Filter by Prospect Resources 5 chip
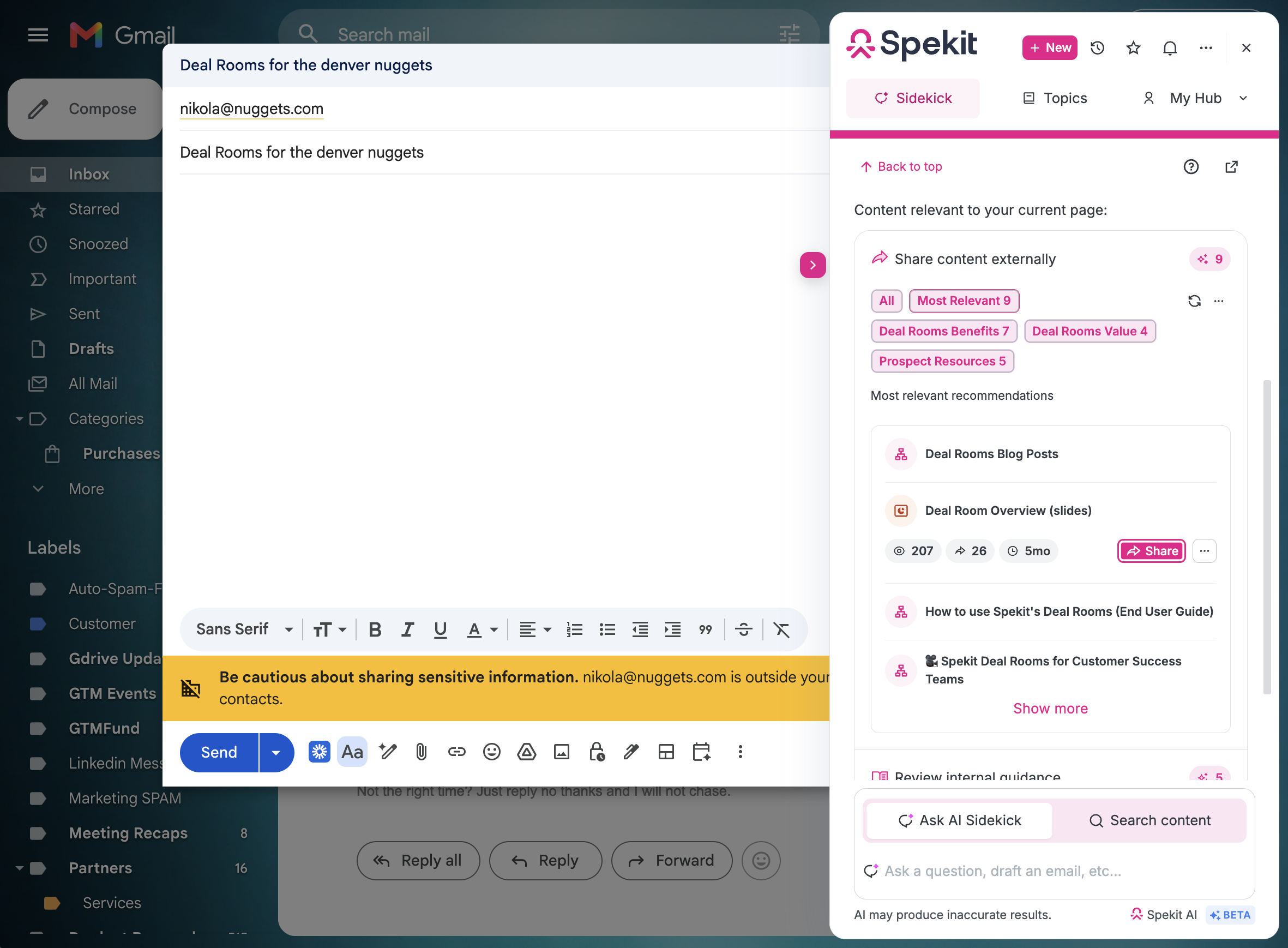 (x=942, y=361)
